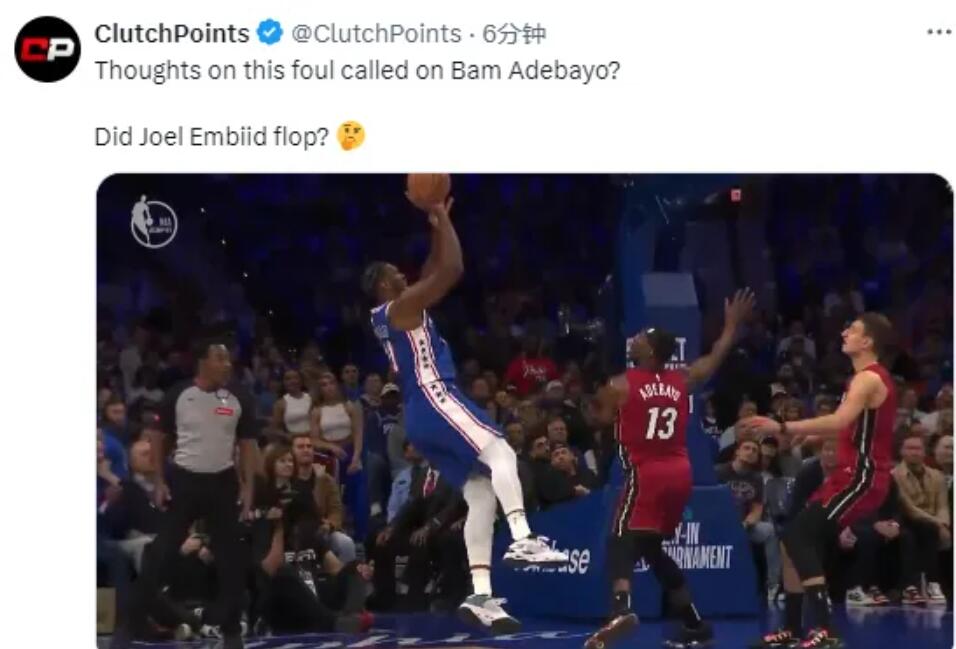The image size is (956, 649).
Task: Play the embedded basketball video
Action: (525, 412)
